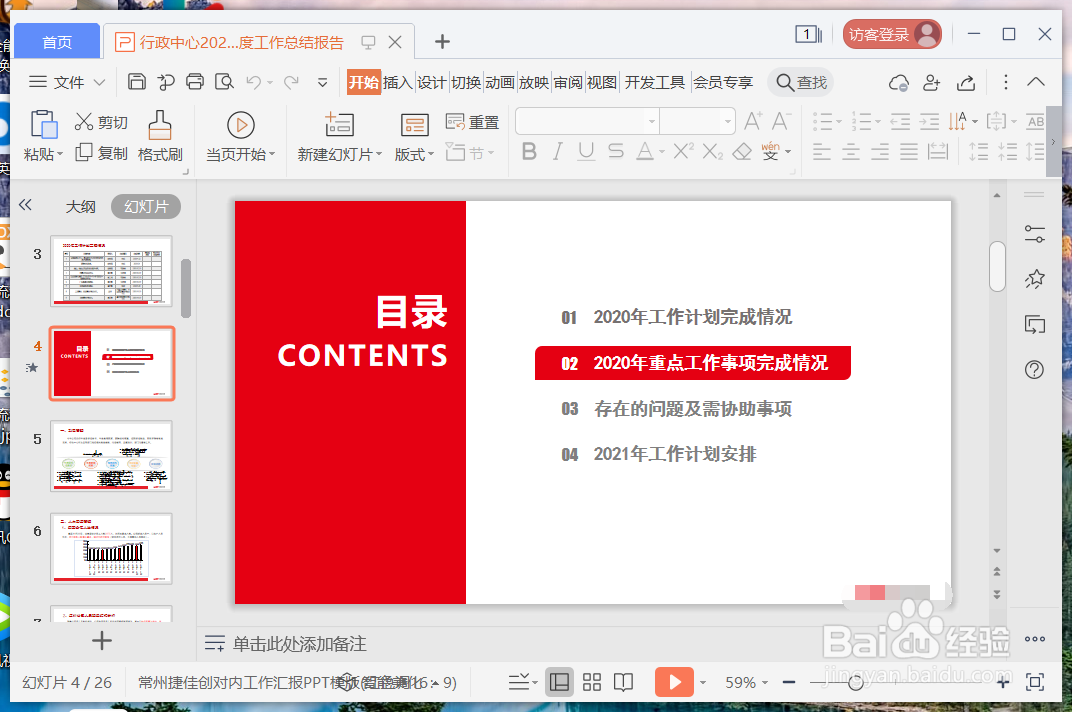
Task: Click 单击此处添加备注 notes area
Action: pos(299,644)
